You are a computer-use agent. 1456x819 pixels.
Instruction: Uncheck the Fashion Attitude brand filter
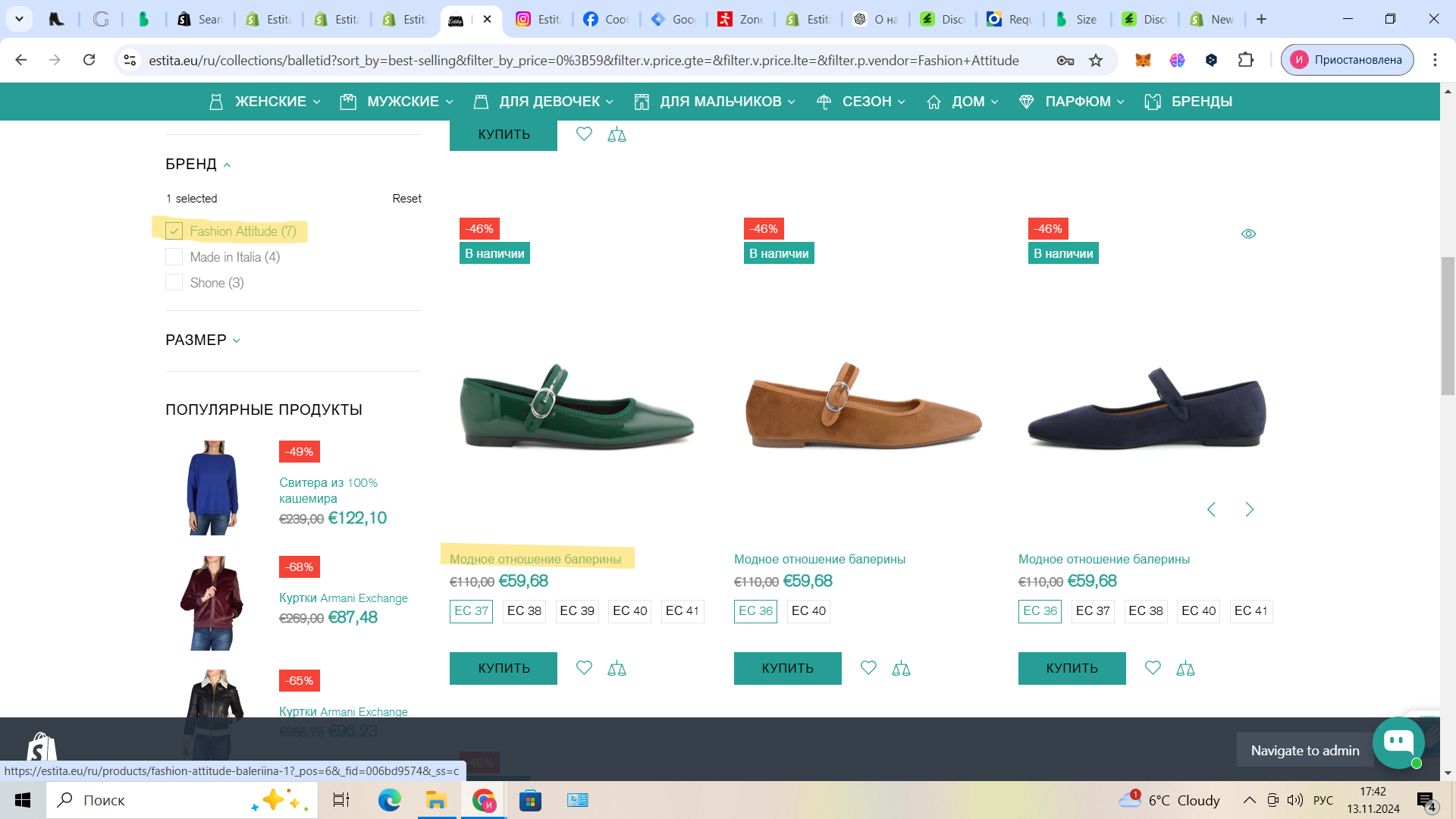174,231
